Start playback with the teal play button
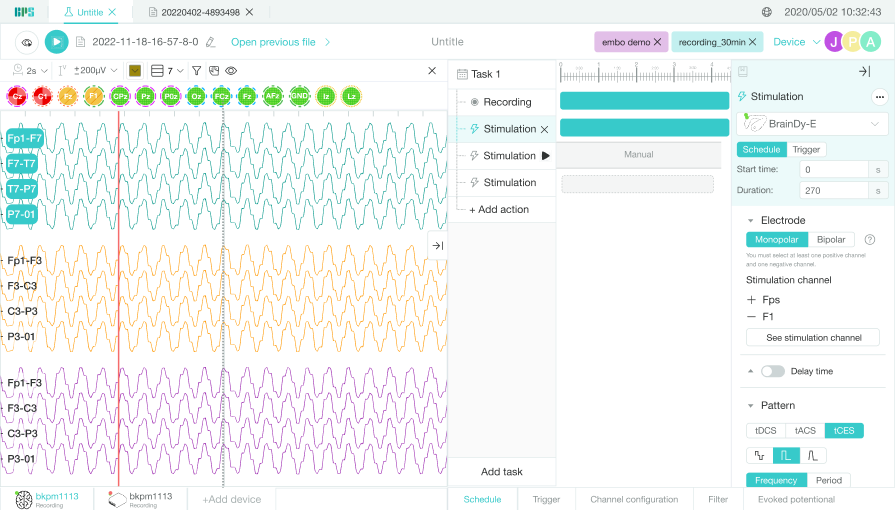The image size is (895, 510). tap(57, 42)
